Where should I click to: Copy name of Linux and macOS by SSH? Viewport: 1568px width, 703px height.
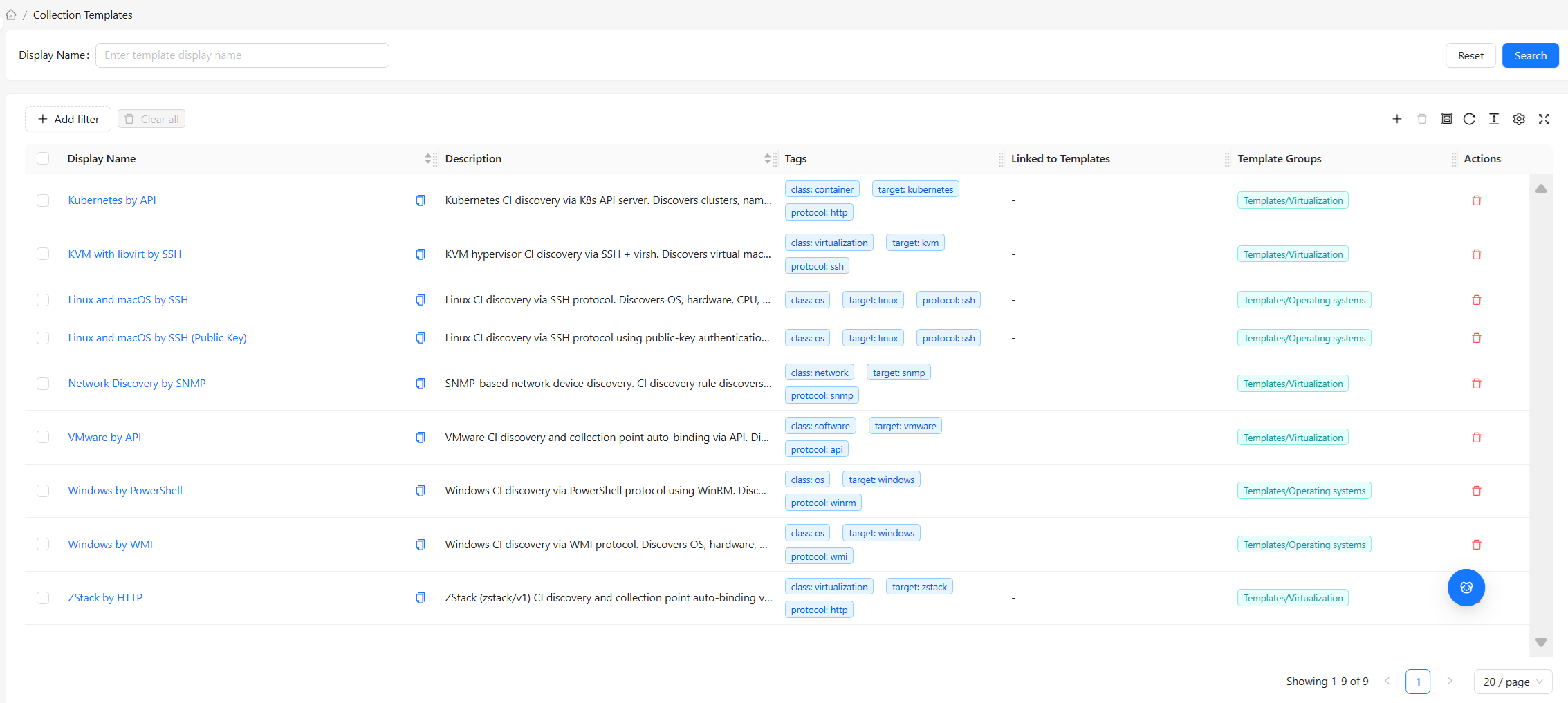click(420, 300)
